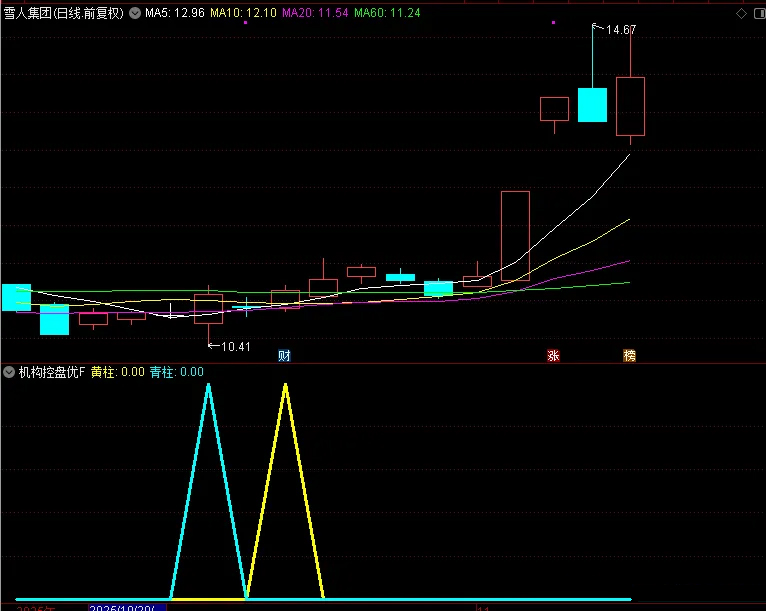The width and height of the screenshot is (766, 611).
Task: Click the 榜 marker icon below the chart
Action: 629,355
